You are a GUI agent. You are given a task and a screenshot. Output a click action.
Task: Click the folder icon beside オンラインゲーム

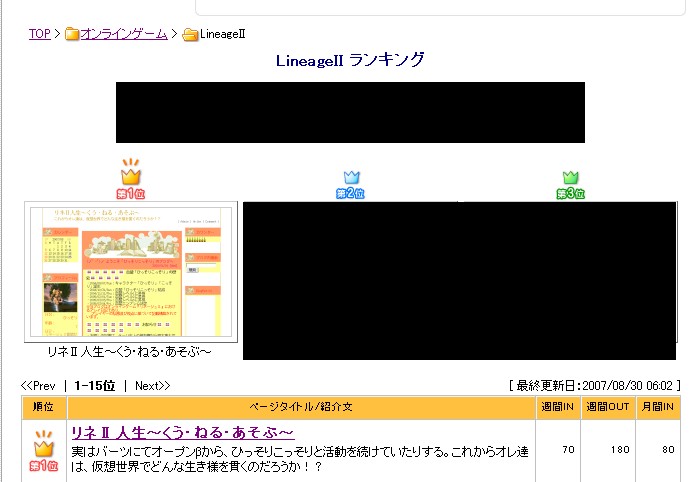[x=72, y=34]
